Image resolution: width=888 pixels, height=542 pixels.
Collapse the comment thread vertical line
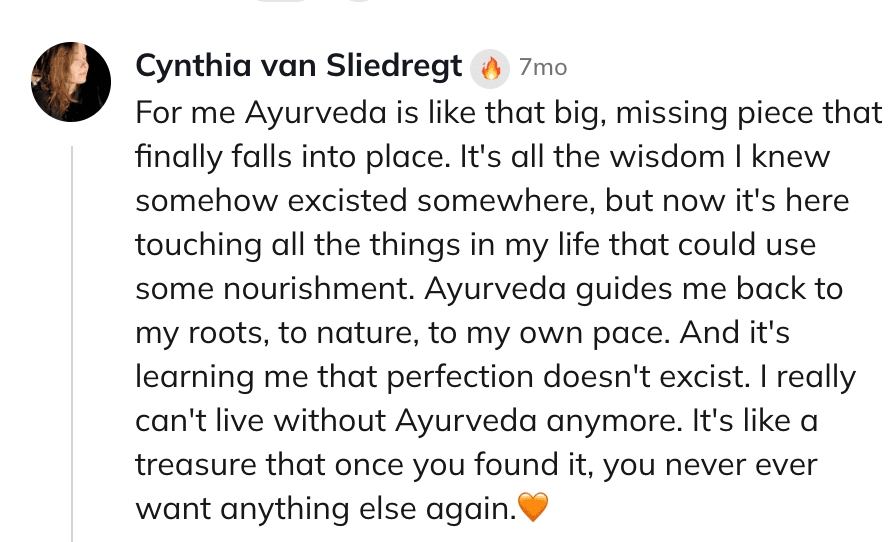coord(72,340)
